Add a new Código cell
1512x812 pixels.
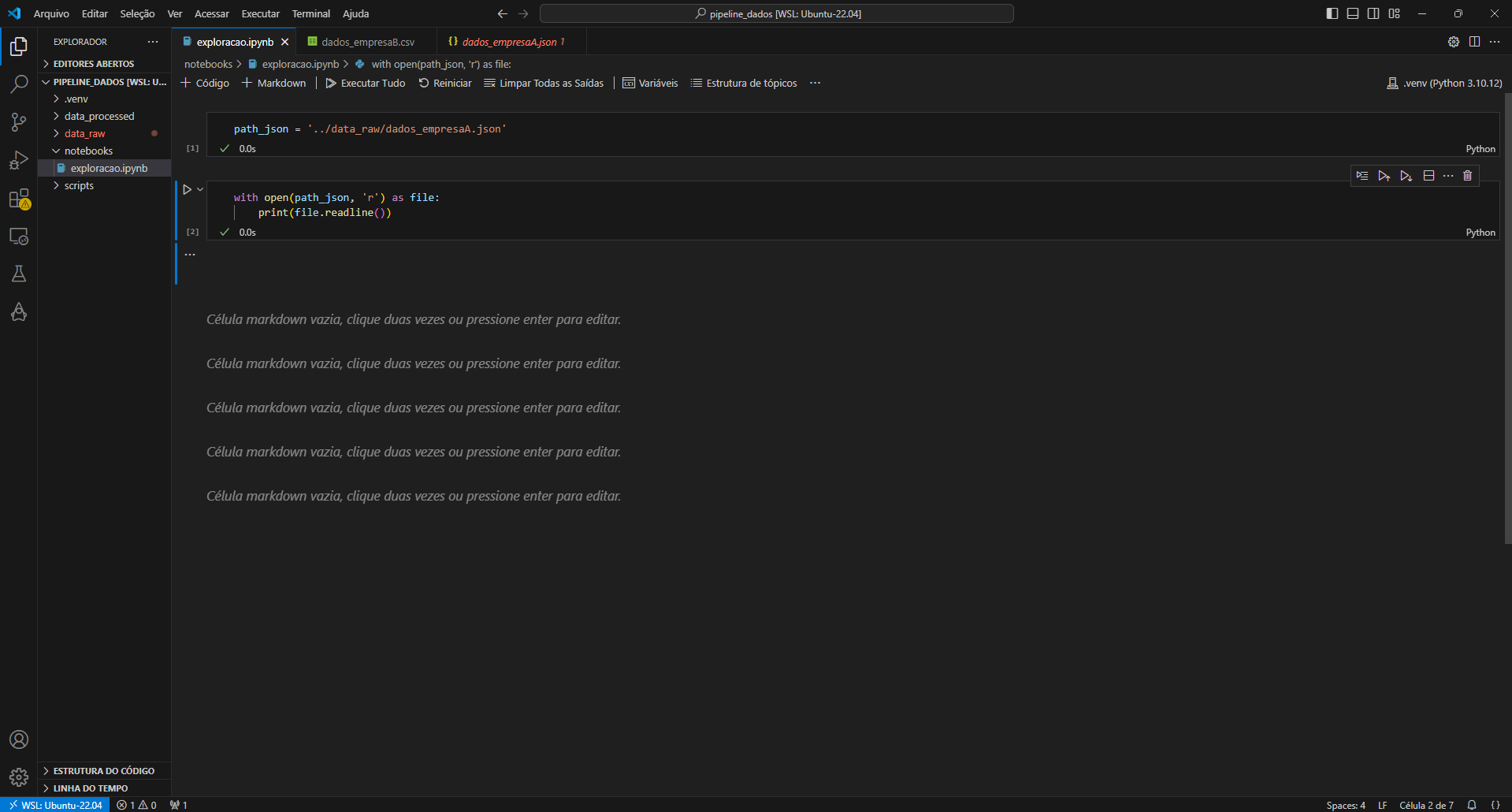coord(205,83)
